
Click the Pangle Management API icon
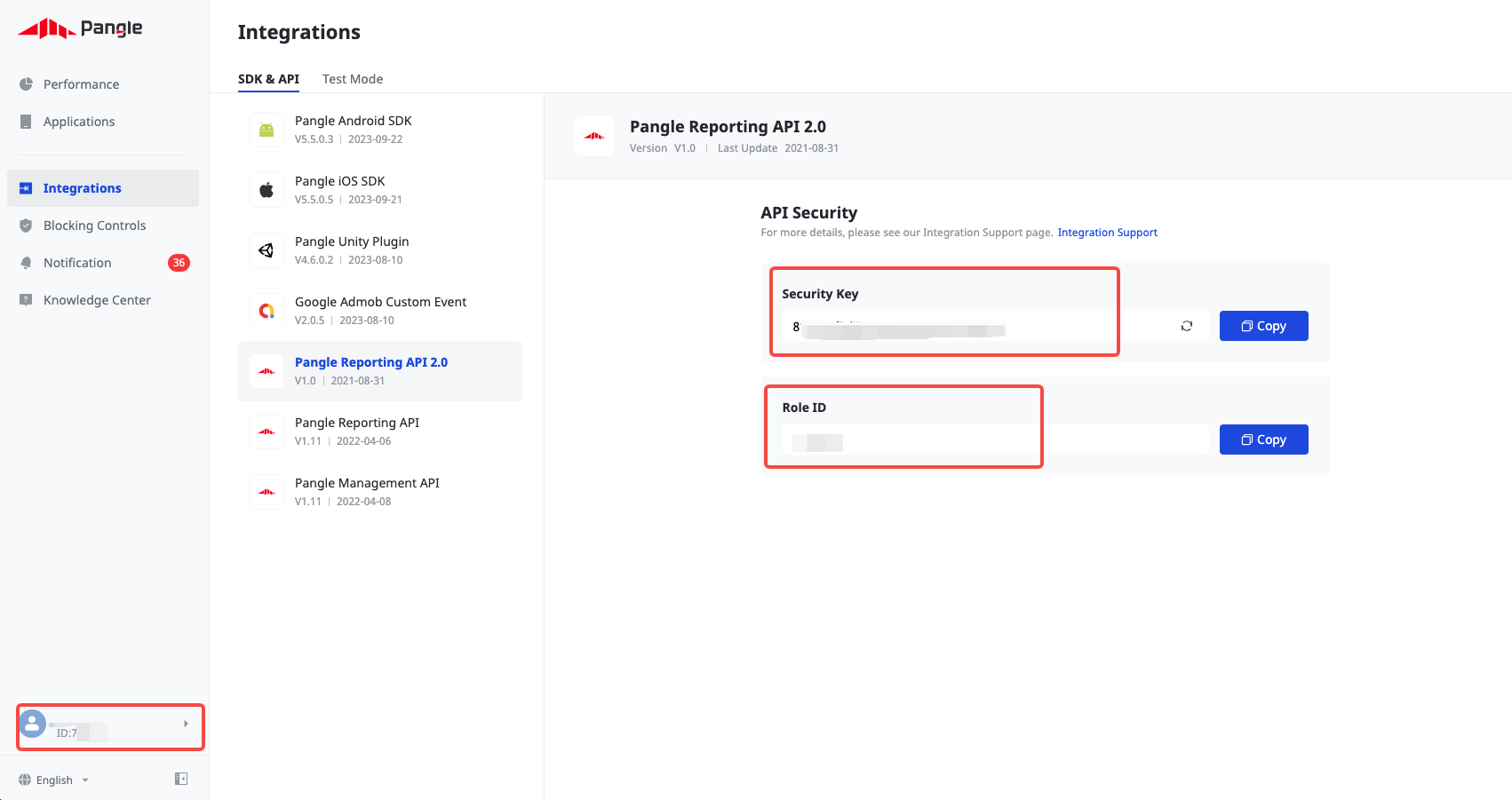pyautogui.click(x=267, y=492)
